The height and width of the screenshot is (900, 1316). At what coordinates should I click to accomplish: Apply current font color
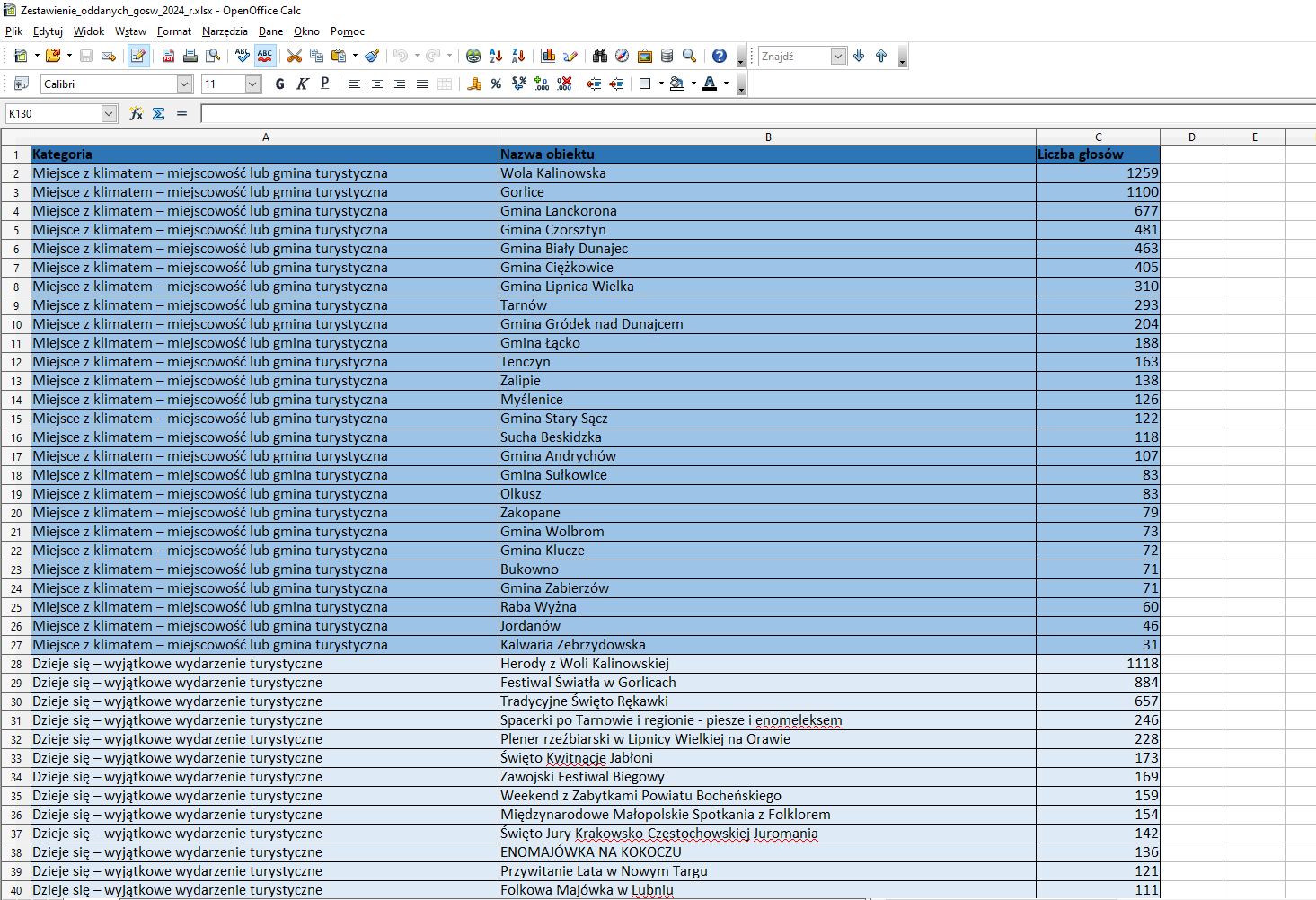[x=710, y=84]
